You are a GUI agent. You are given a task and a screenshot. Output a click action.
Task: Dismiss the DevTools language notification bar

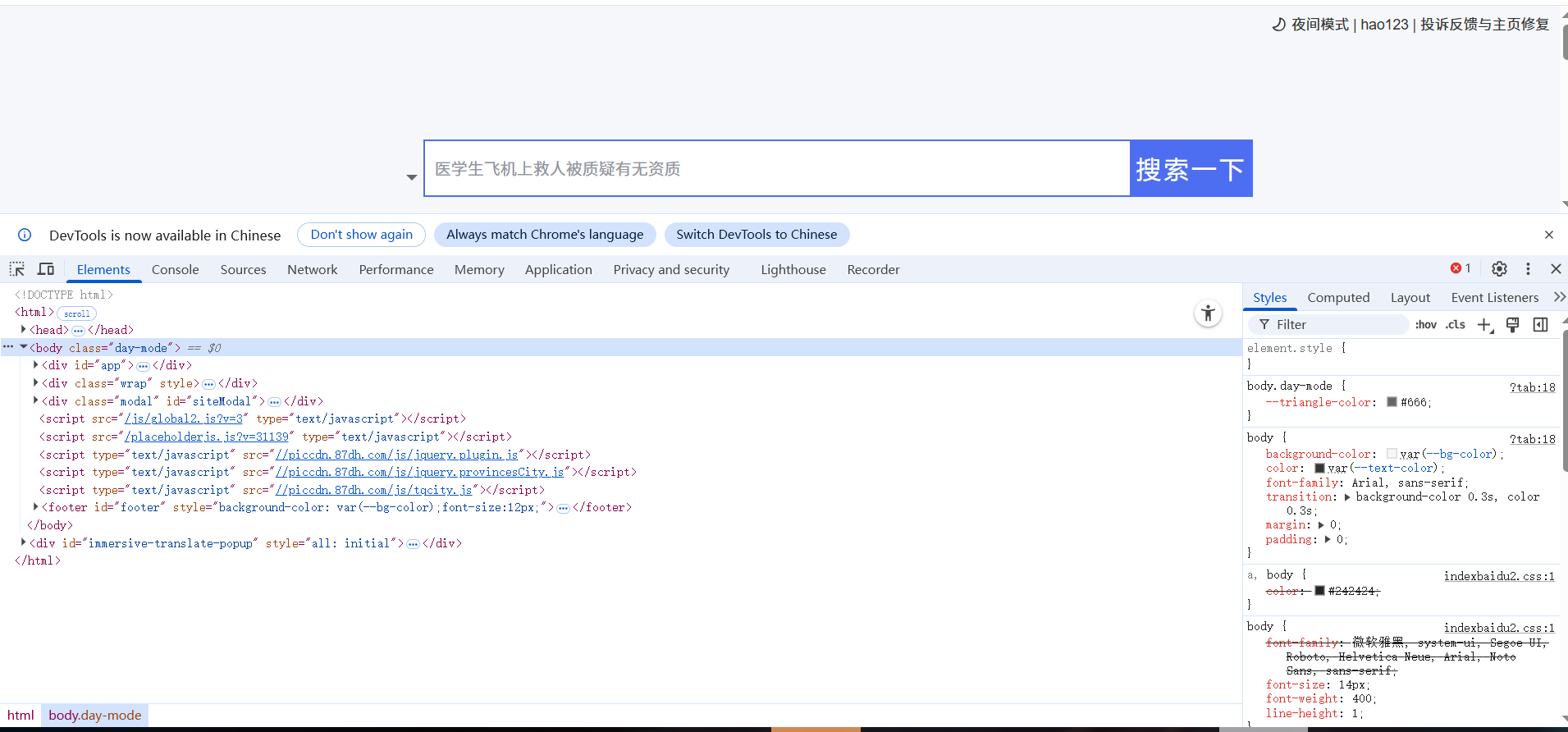[1549, 235]
